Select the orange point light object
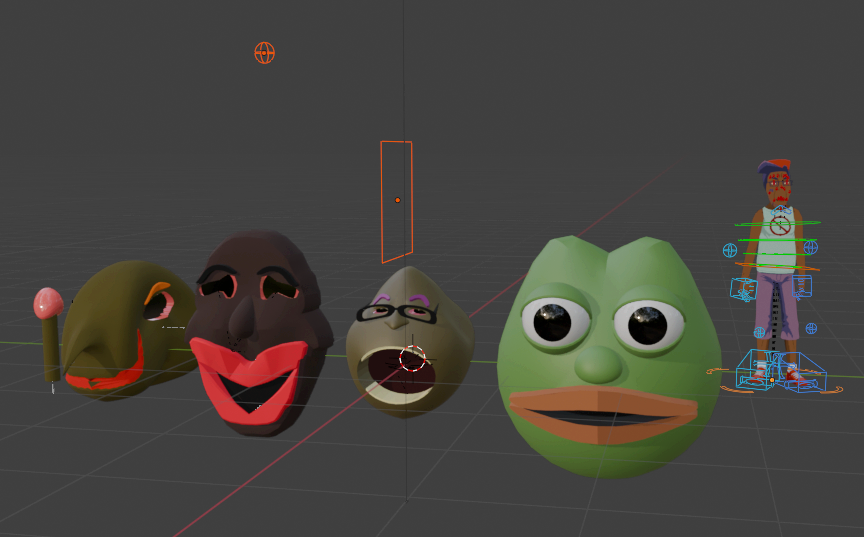Screen dimensions: 864x537 point(264,53)
